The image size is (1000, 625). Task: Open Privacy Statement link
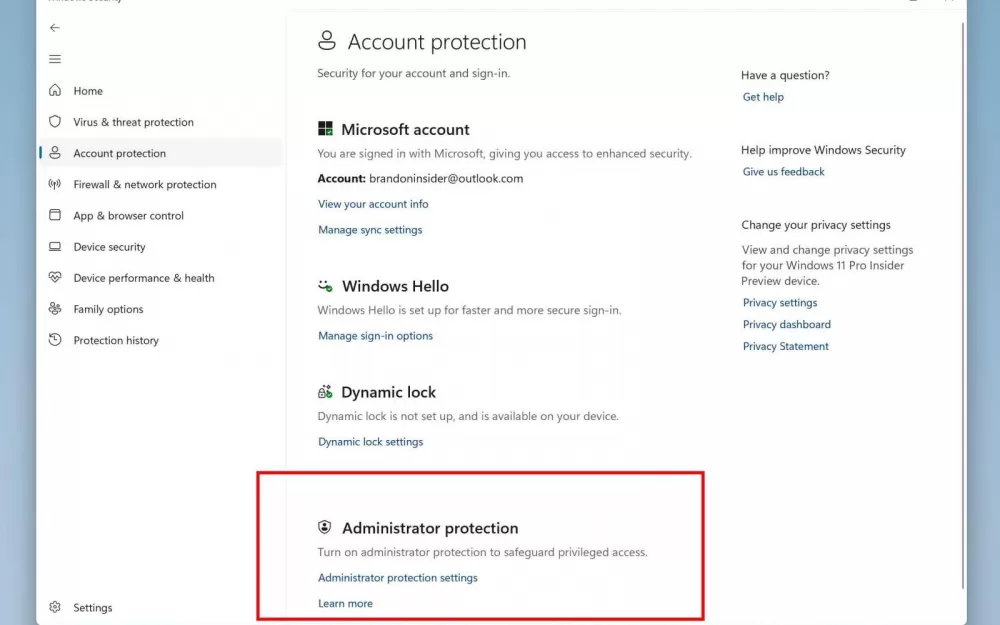[x=785, y=346]
